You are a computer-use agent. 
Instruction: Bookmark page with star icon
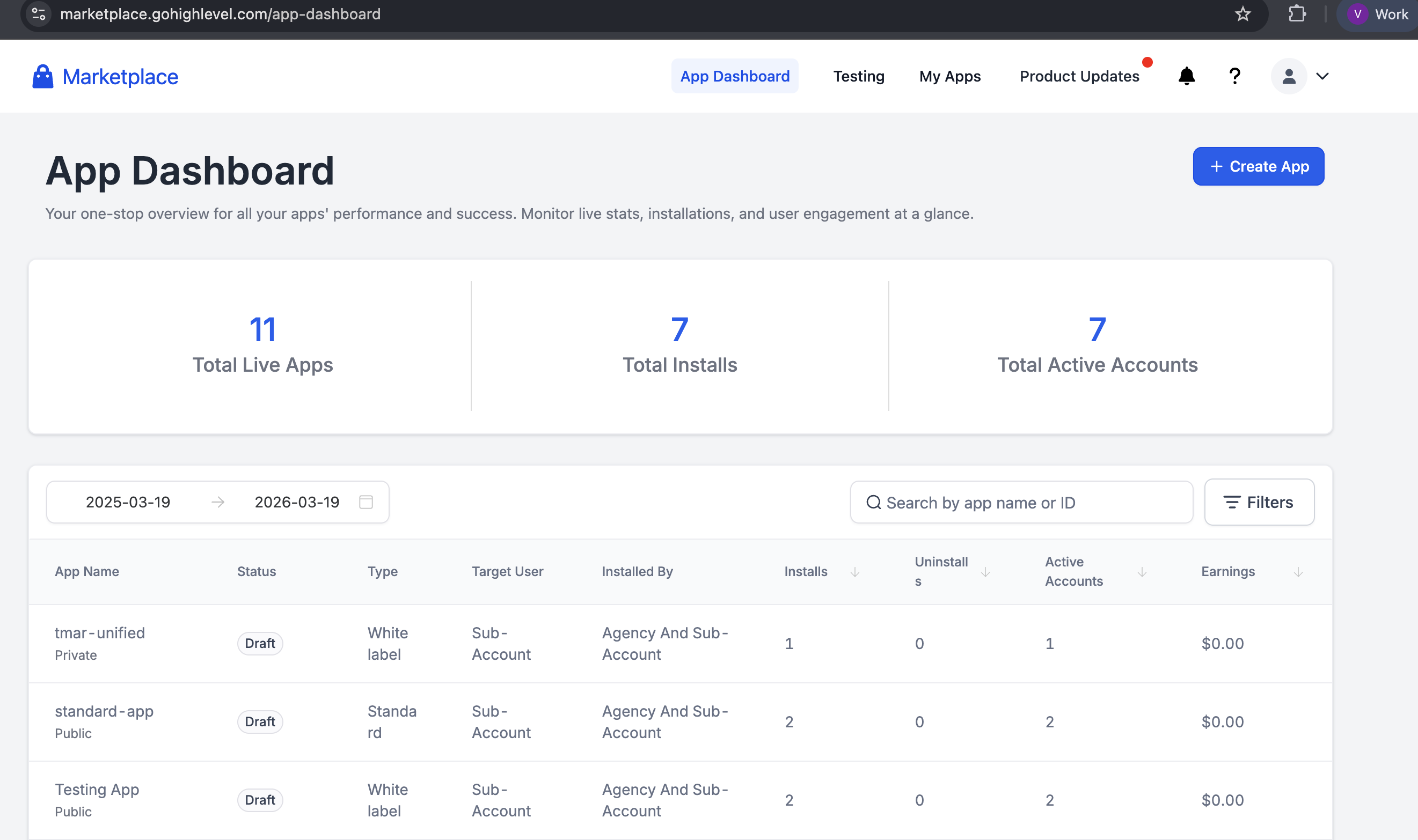click(x=1242, y=14)
